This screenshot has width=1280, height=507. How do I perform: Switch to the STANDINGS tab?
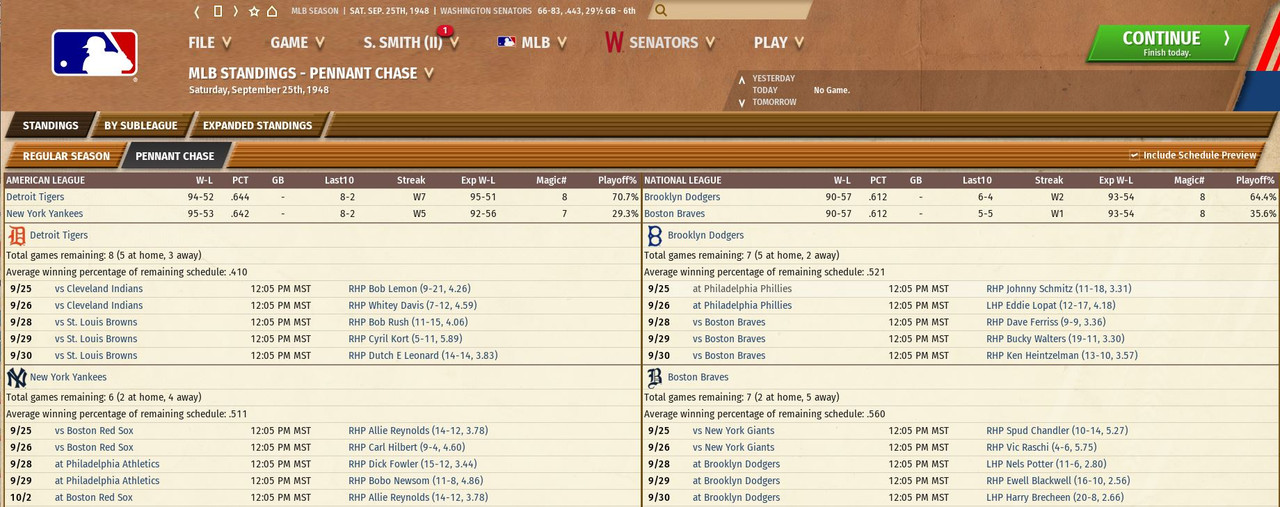[50, 125]
